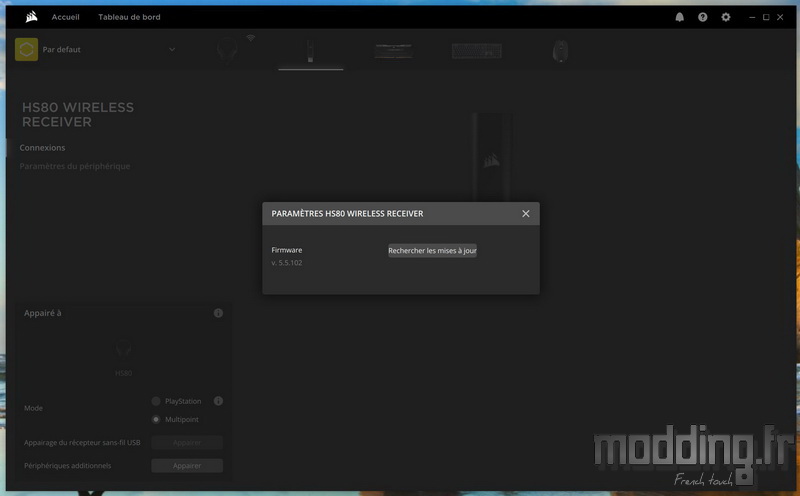Show info next to PlayStation mode
Viewport: 800px width, 496px height.
pyautogui.click(x=218, y=401)
